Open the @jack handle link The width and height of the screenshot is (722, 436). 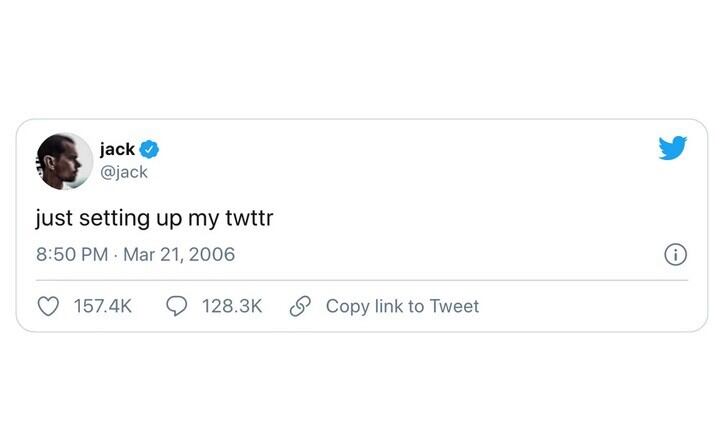coord(123,172)
